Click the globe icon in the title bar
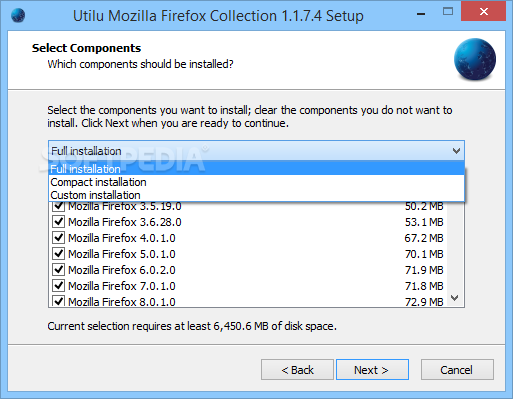513x399 pixels. click(x=18, y=15)
